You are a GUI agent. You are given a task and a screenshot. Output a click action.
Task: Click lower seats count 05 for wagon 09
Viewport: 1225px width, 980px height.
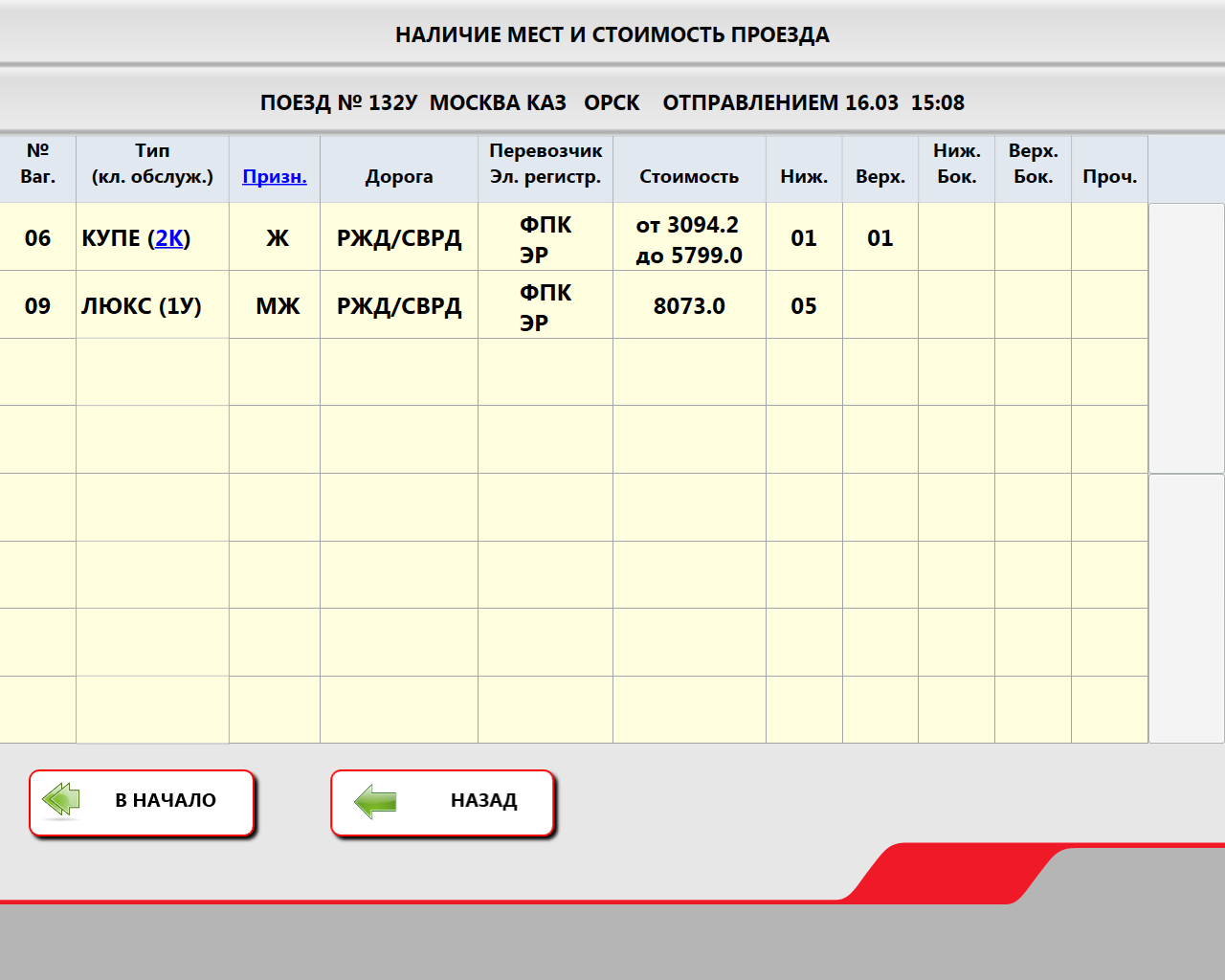(x=804, y=306)
